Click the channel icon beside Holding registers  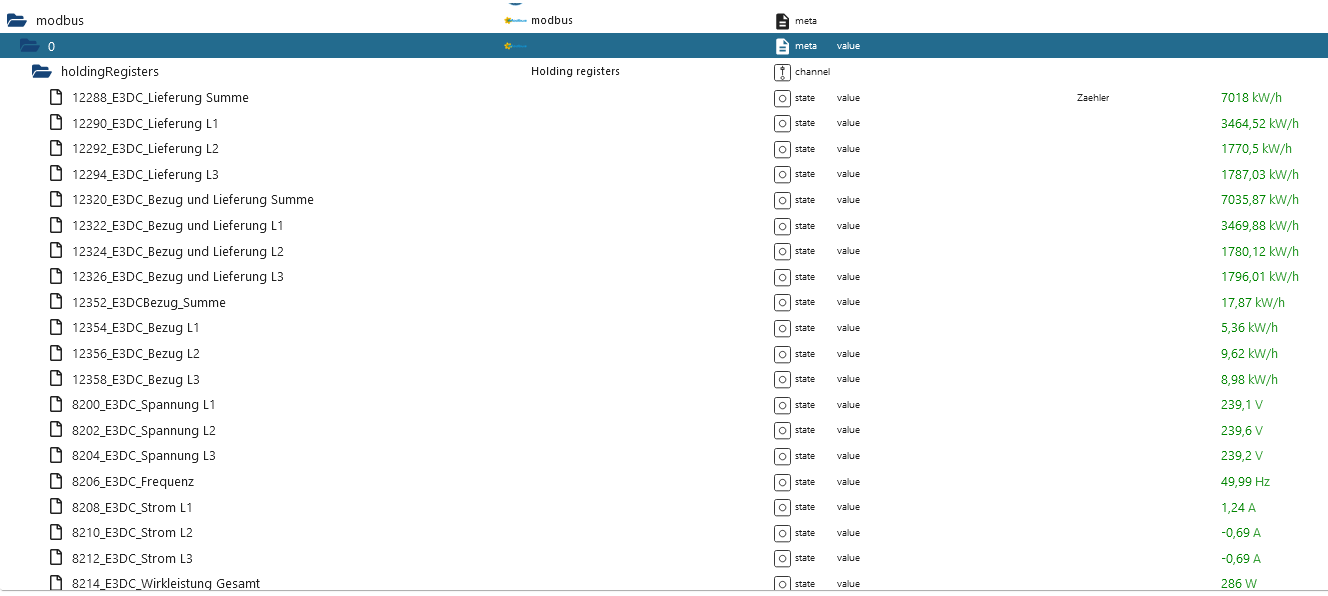click(x=782, y=71)
